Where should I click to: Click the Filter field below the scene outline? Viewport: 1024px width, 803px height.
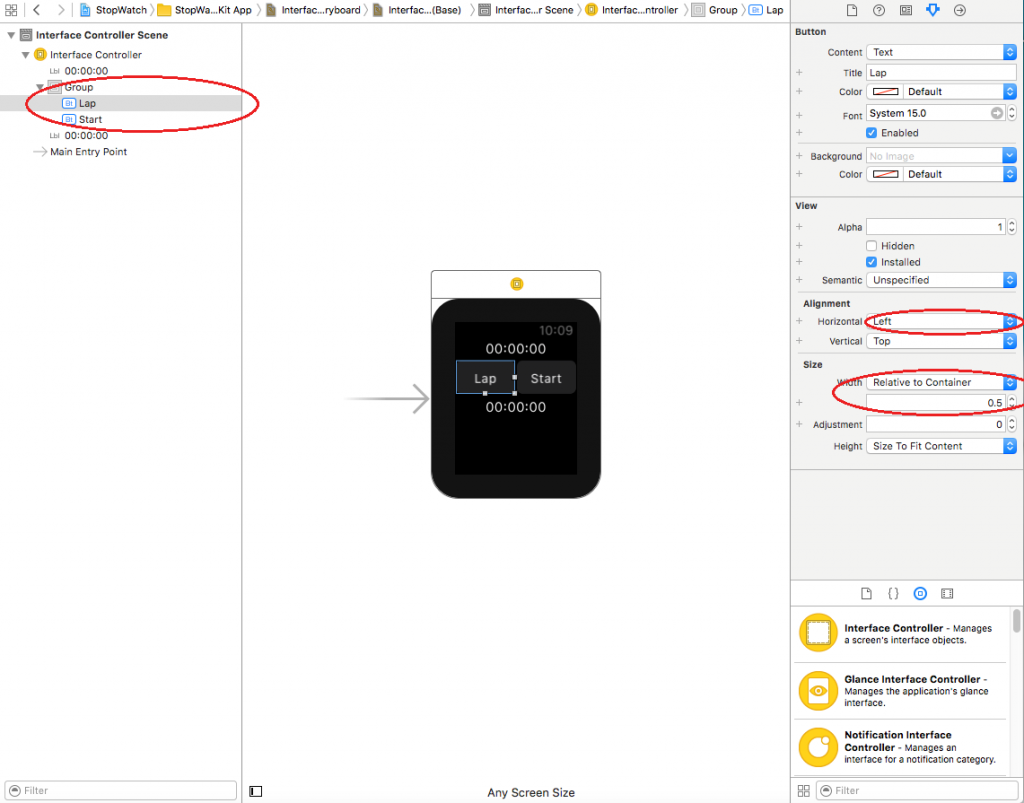(x=120, y=790)
